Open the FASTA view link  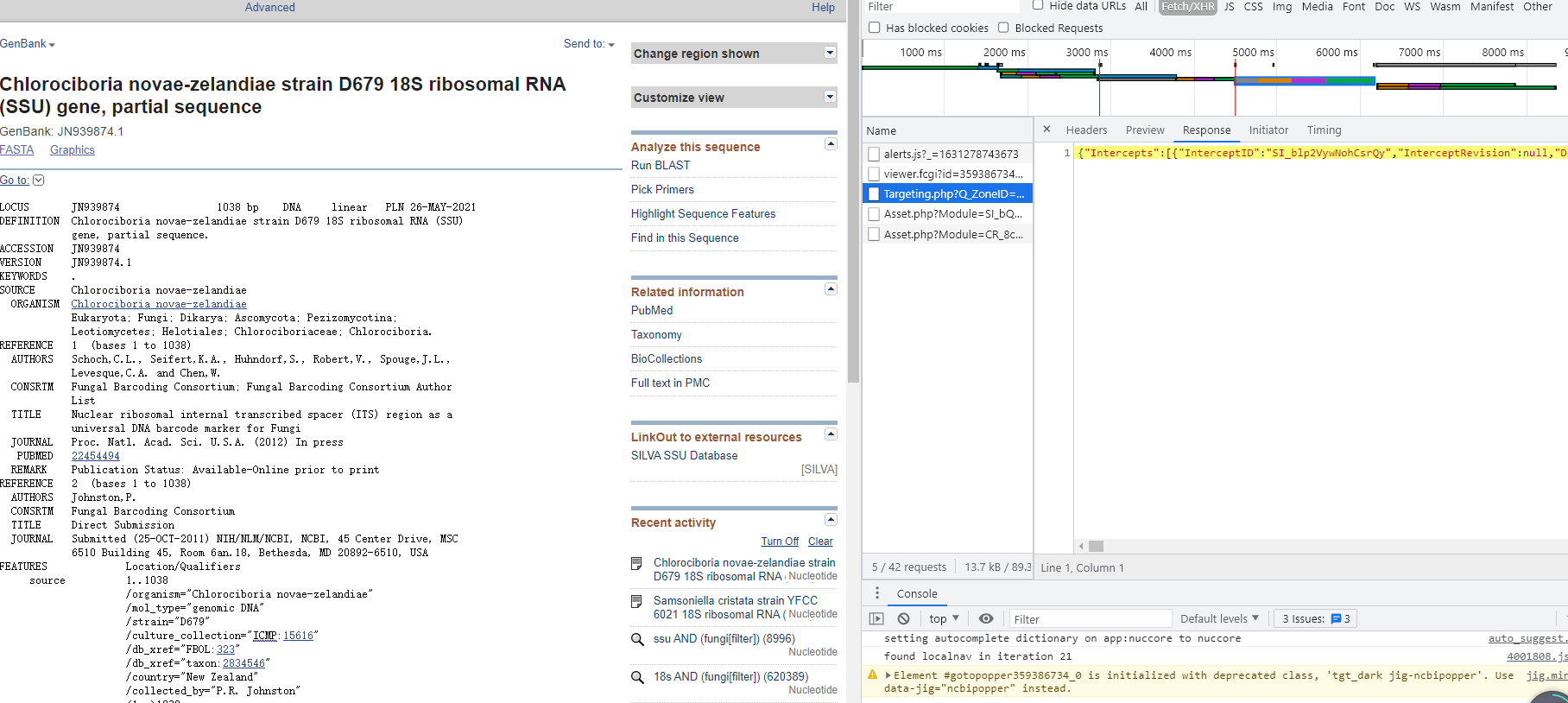(x=17, y=150)
